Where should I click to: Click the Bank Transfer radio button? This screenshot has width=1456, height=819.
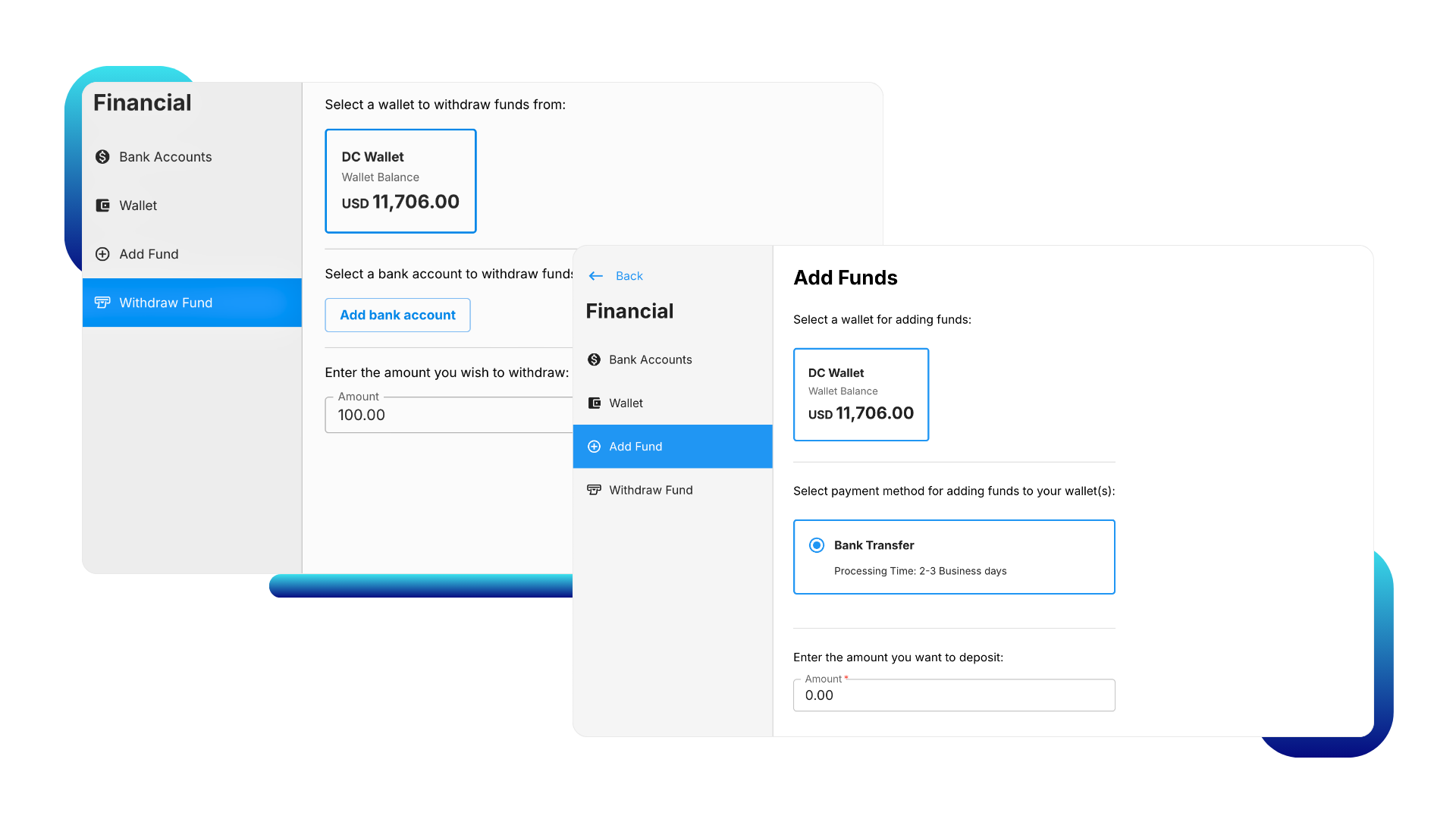pos(817,545)
